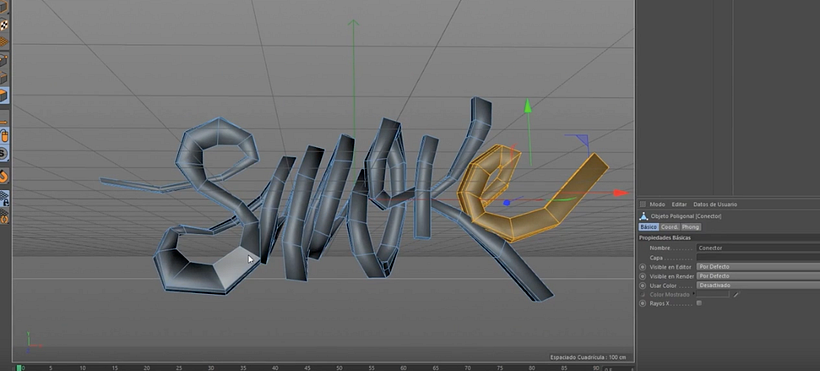Open the Visible en Editor dropdown
The width and height of the screenshot is (820, 371).
tap(758, 267)
